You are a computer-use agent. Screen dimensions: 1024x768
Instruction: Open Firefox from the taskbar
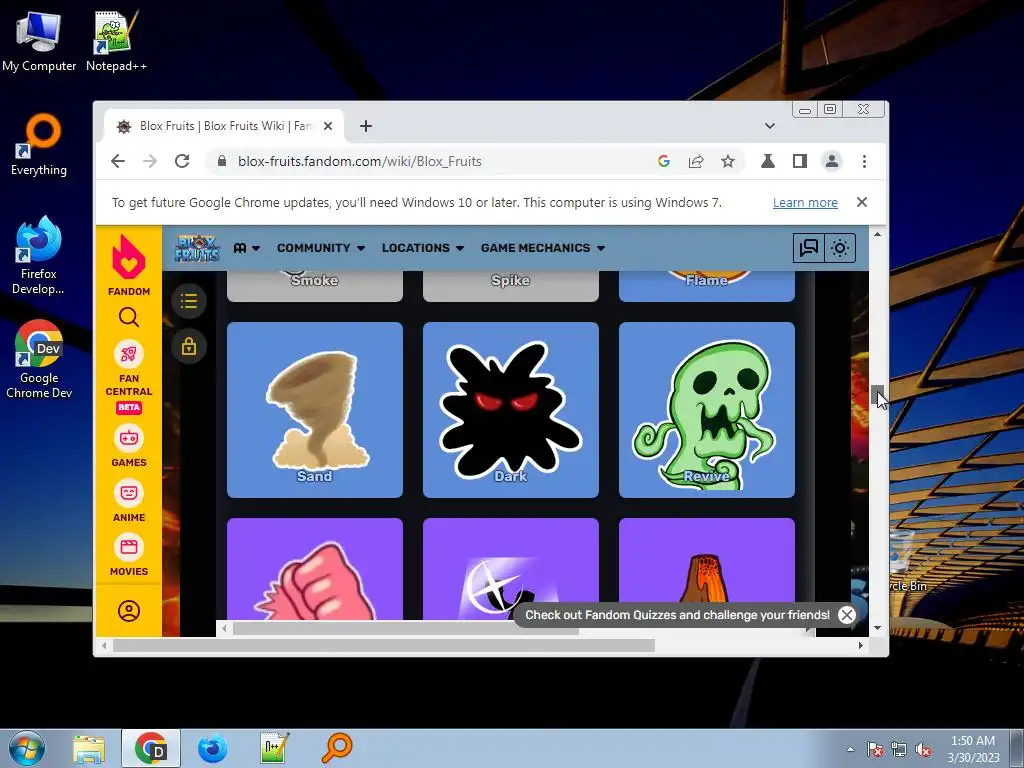pos(213,748)
